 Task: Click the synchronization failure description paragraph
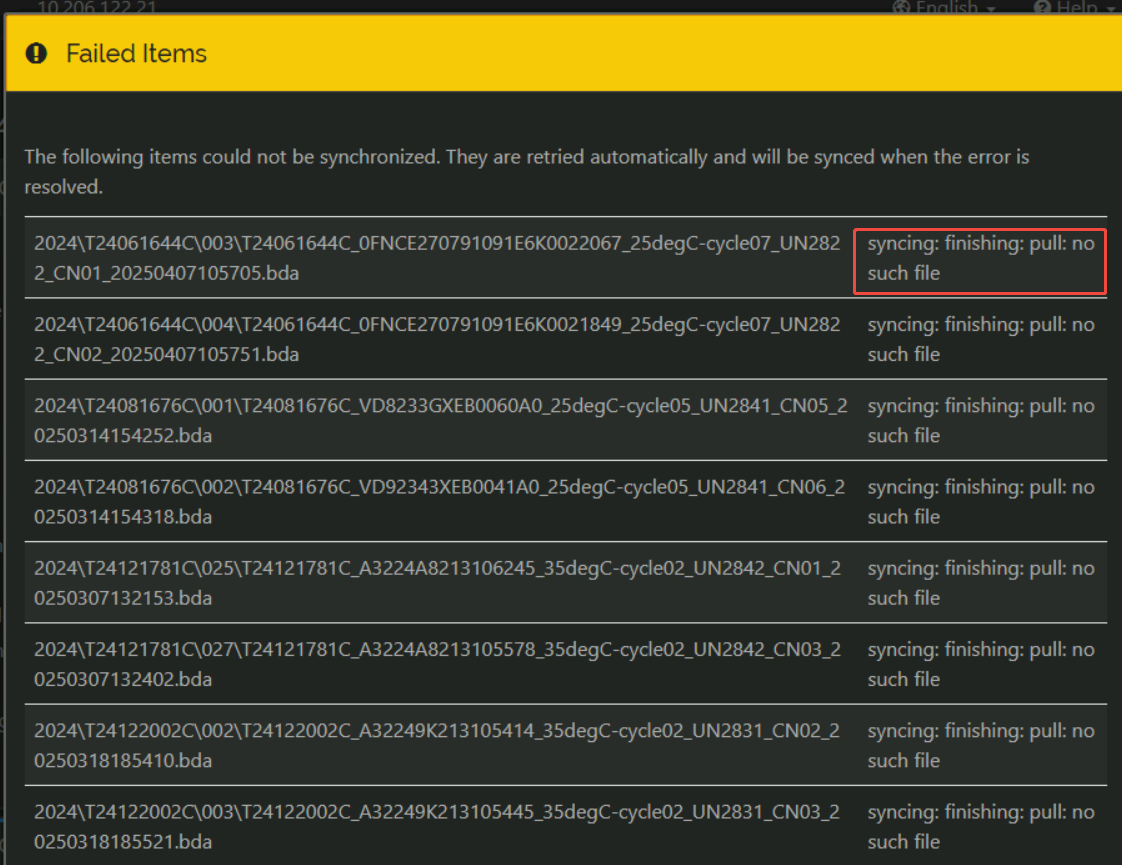(x=527, y=172)
